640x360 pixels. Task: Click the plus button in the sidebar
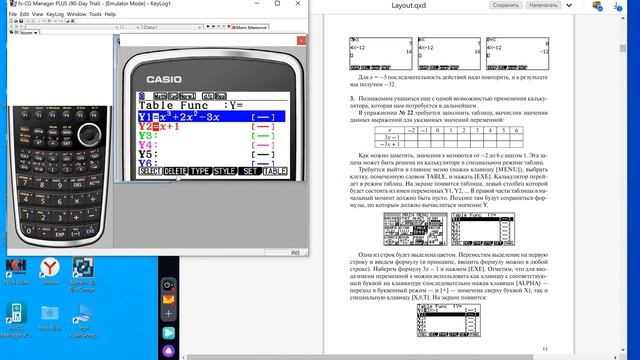pos(169,314)
